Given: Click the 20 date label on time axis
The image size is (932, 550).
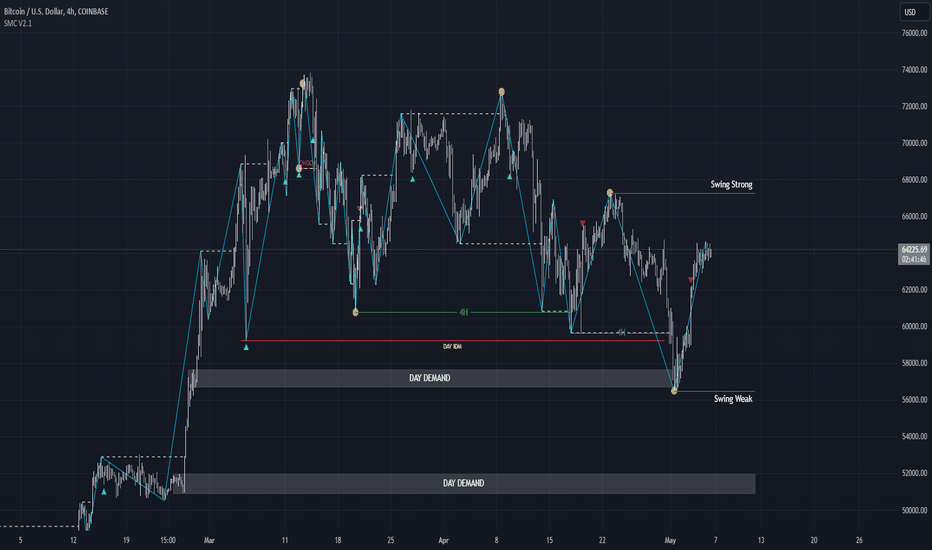Looking at the screenshot, I should click(814, 540).
